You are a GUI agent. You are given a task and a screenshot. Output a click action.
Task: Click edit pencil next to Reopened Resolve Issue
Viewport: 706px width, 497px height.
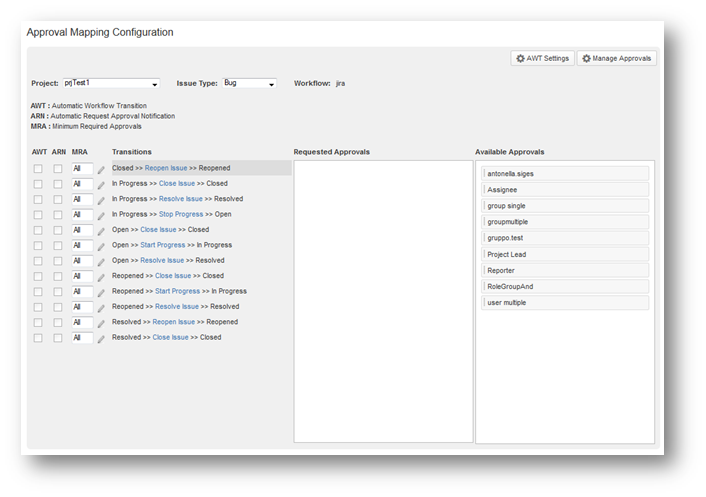[101, 308]
